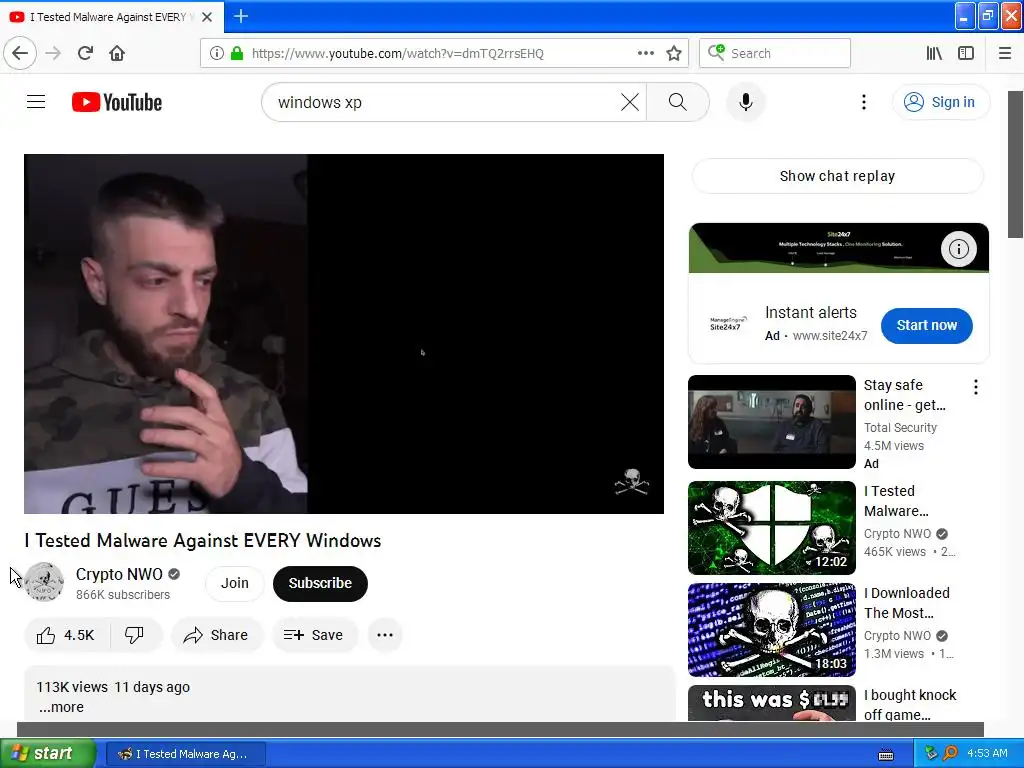The image size is (1024, 768).
Task: Open more actions menu beside Save
Action: coord(385,635)
